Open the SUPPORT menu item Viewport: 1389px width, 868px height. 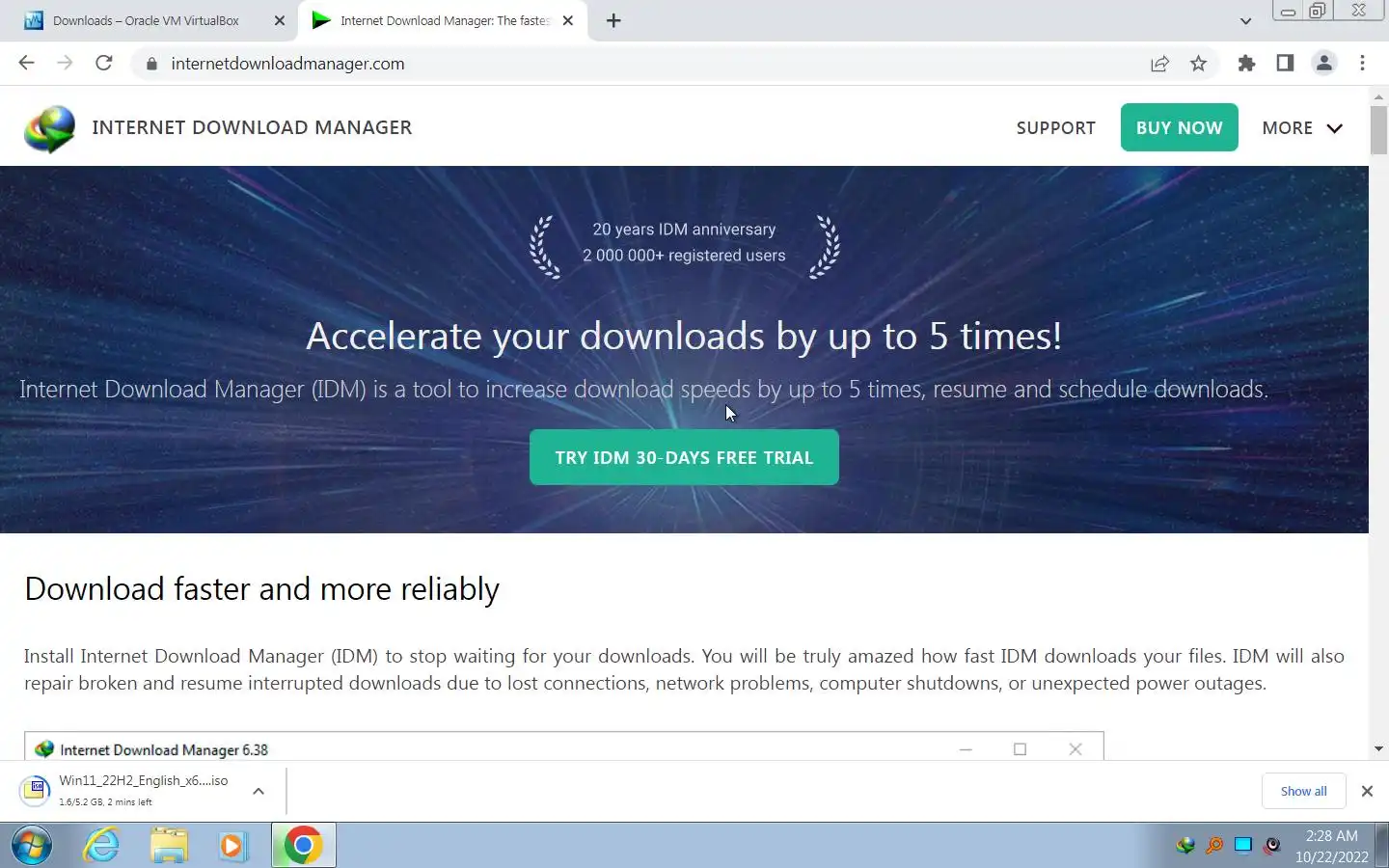pyautogui.click(x=1055, y=128)
